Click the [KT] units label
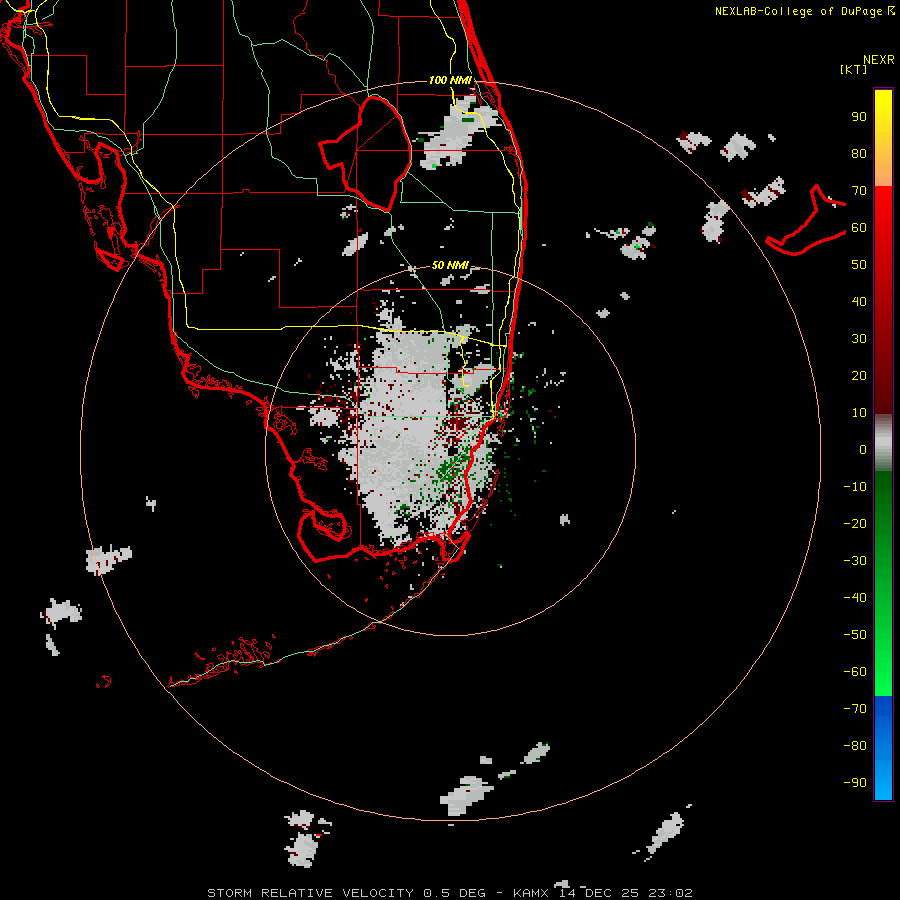 [854, 69]
